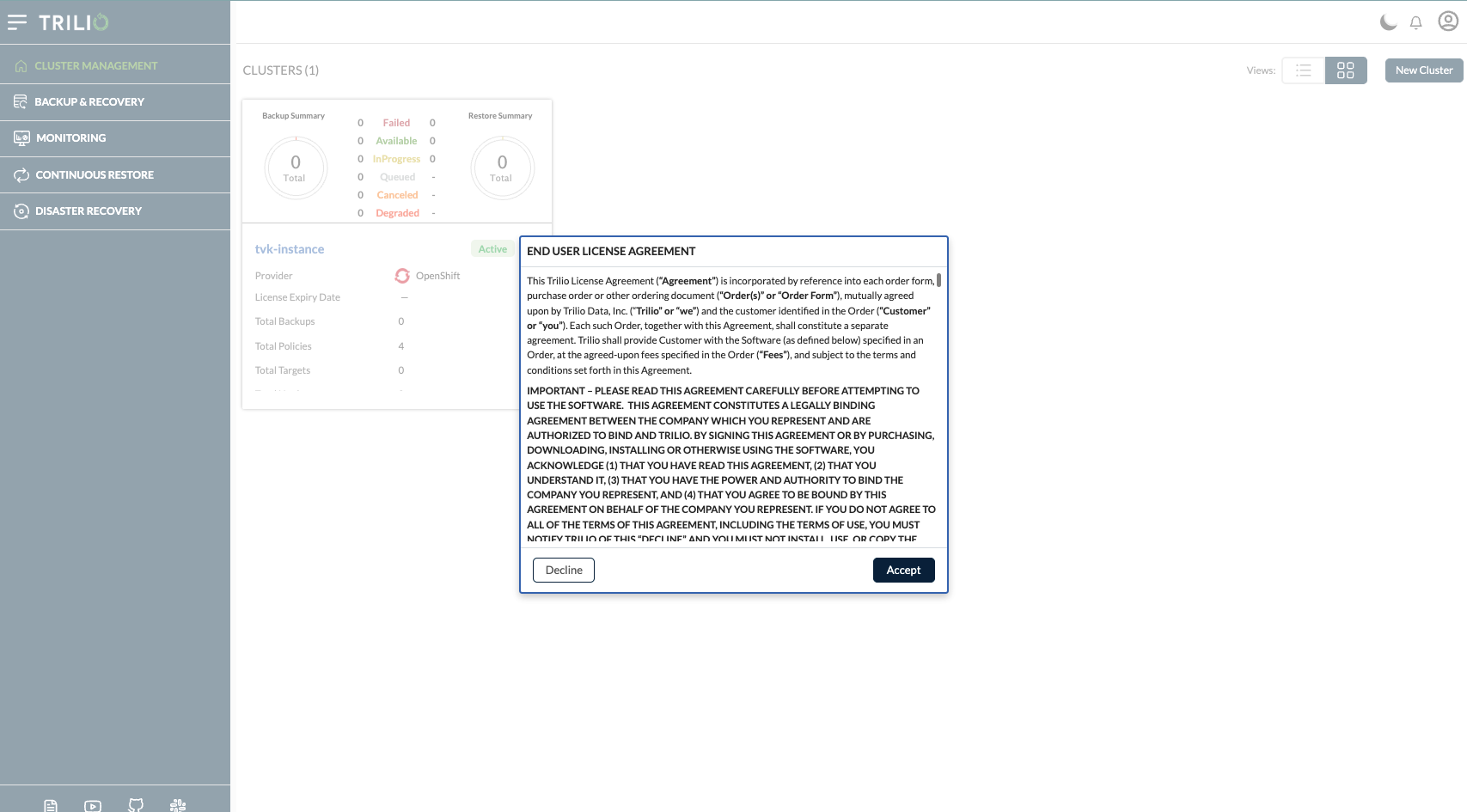This screenshot has height=812, width=1467.
Task: Open the Slack icon in sidebar footer
Action: [x=178, y=805]
